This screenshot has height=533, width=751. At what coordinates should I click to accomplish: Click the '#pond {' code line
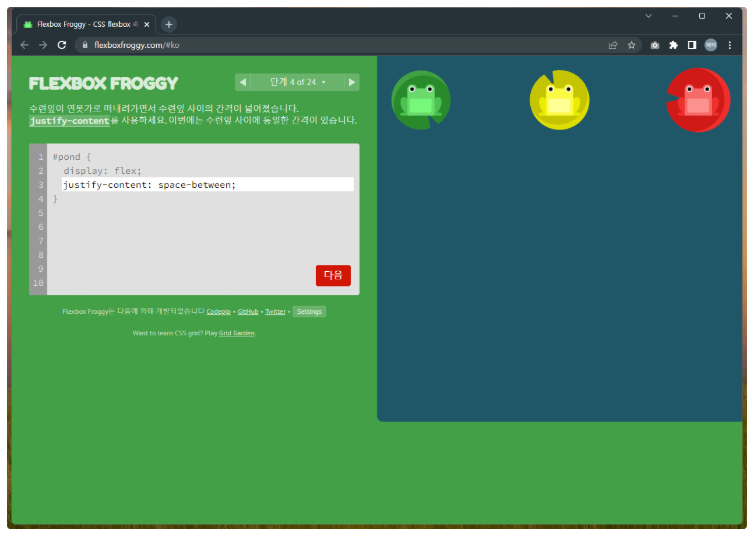pos(72,157)
